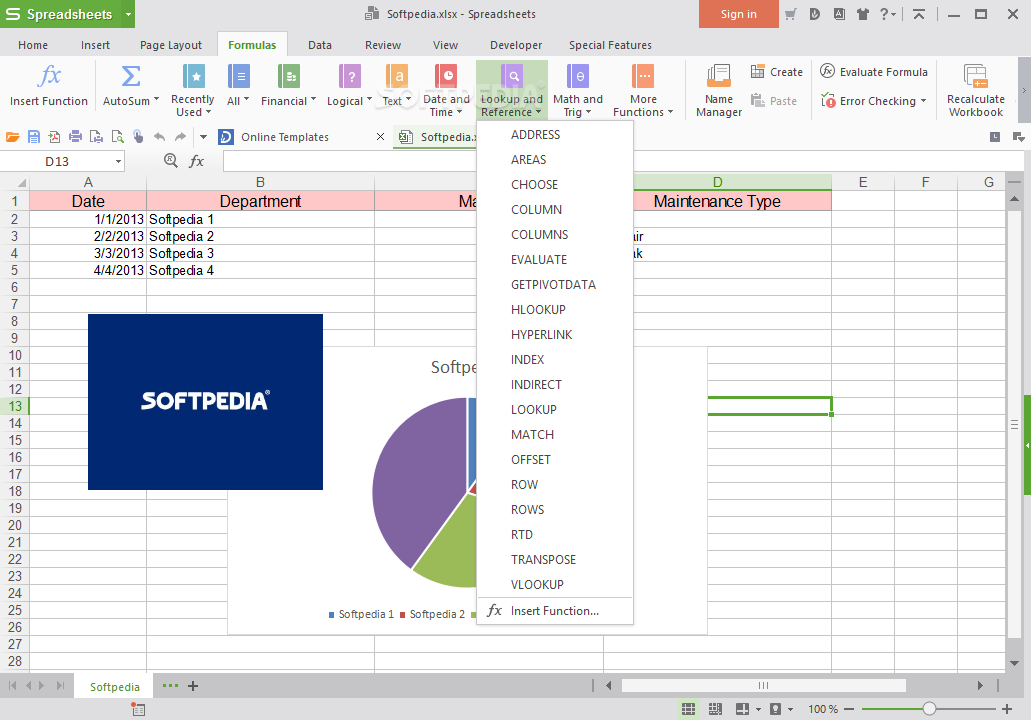Click the Sign in button
This screenshot has width=1031, height=720.
click(738, 14)
